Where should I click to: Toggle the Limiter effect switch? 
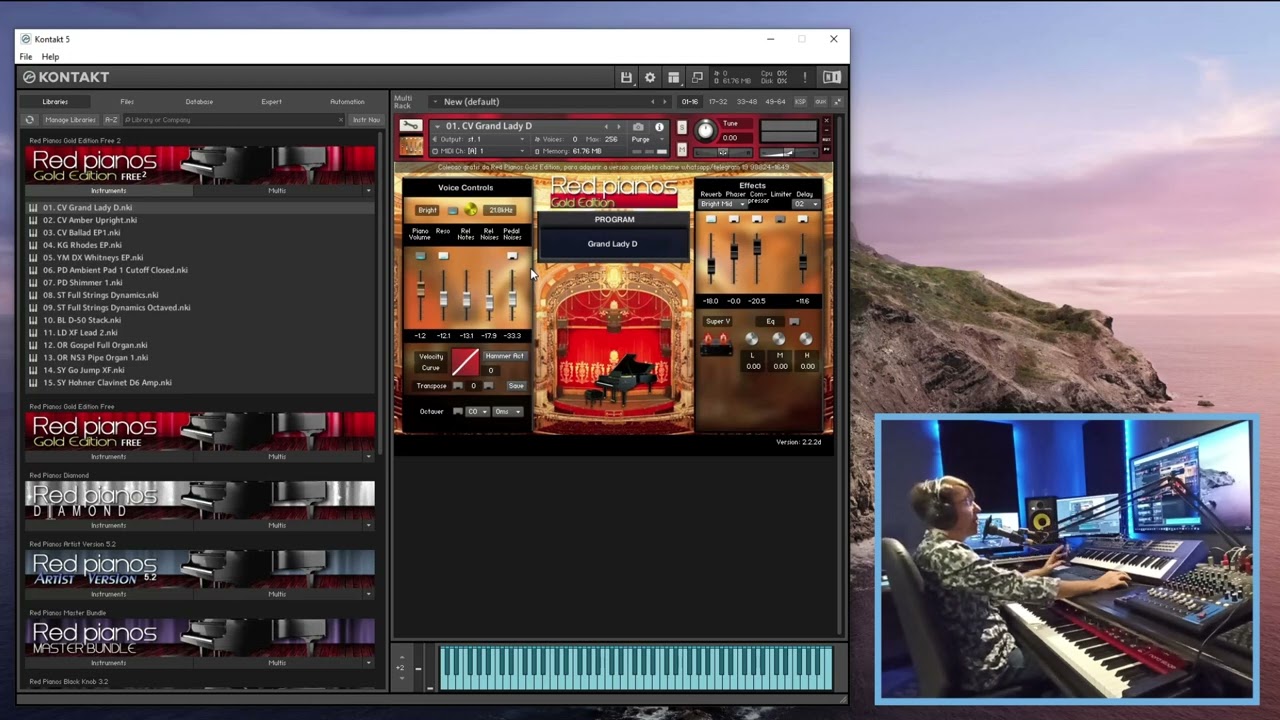point(780,219)
